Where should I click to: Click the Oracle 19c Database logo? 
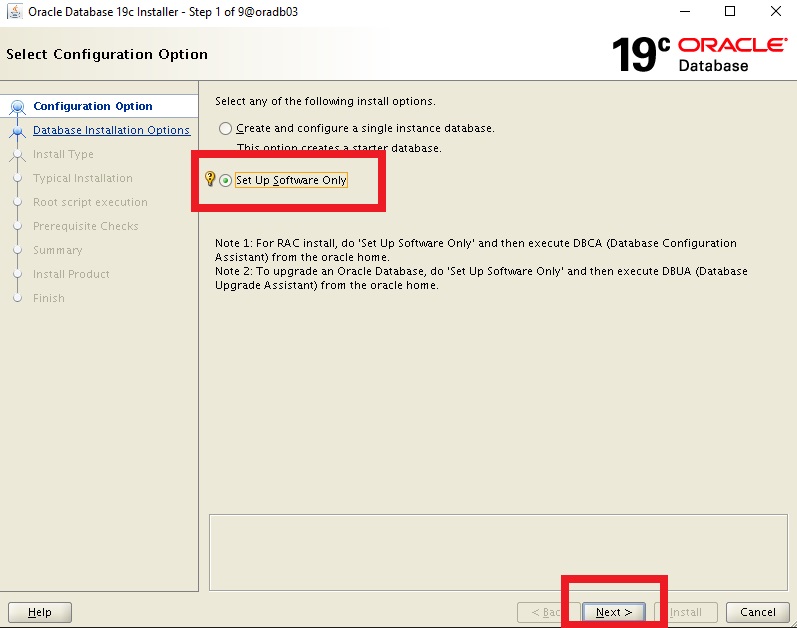tap(699, 54)
